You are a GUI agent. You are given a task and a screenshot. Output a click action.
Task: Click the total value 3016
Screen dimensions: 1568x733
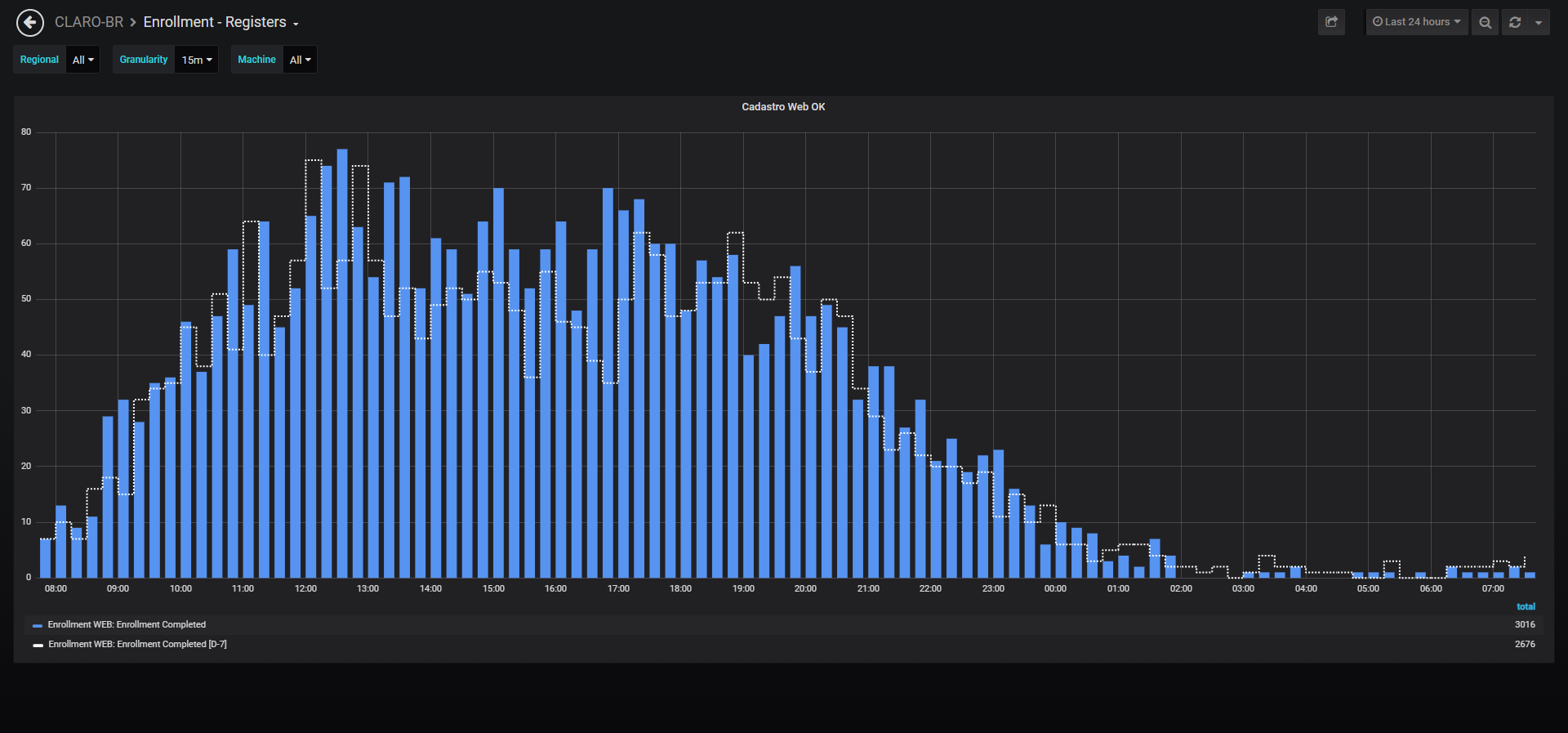(1525, 624)
